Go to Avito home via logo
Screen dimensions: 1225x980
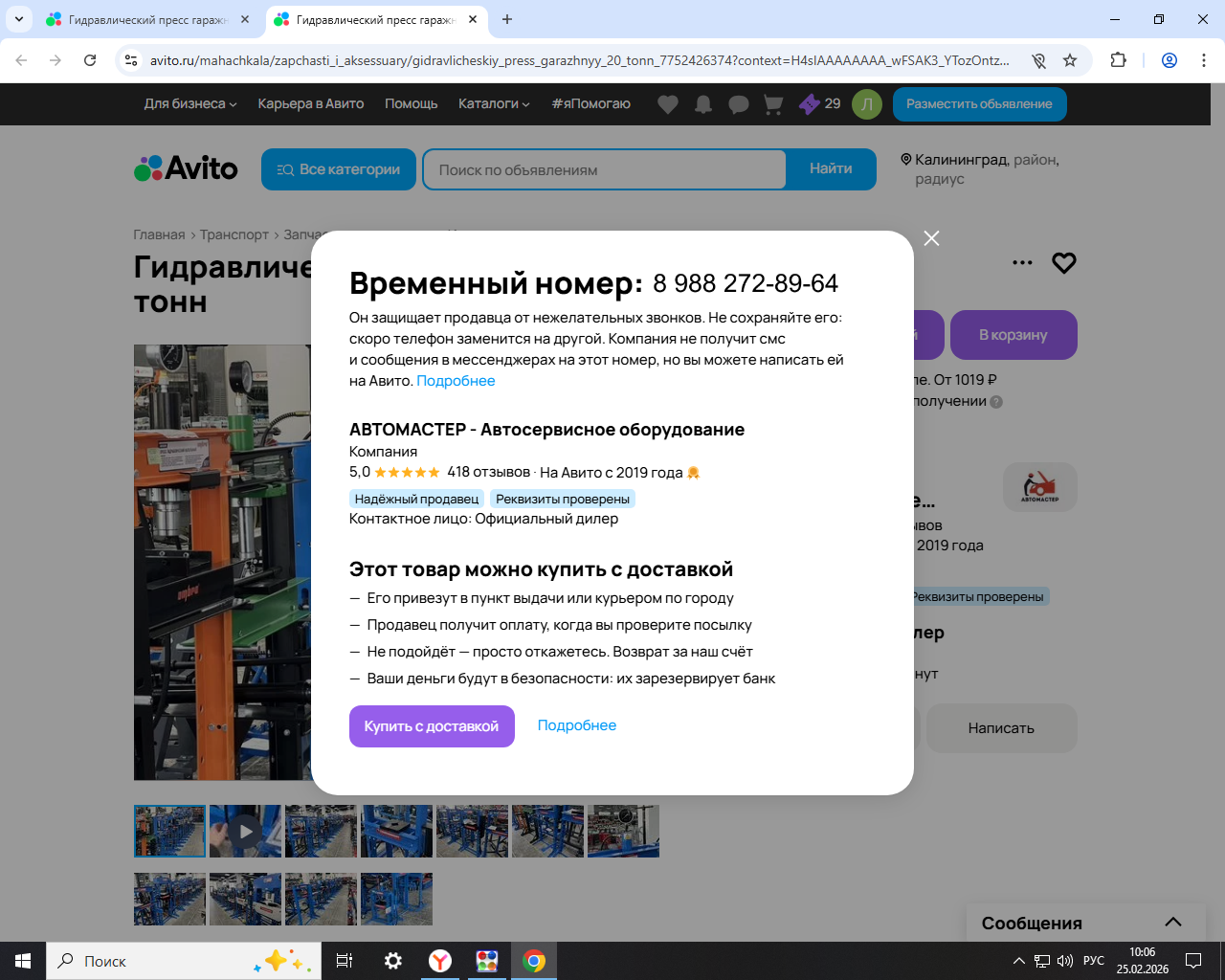[186, 168]
